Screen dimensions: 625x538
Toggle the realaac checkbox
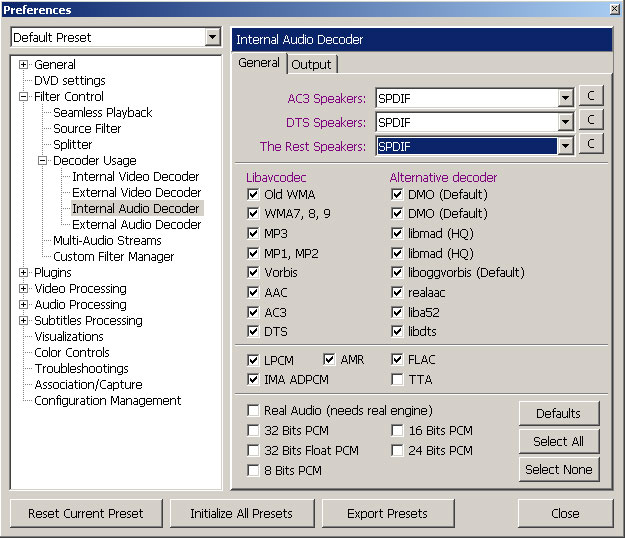397,293
